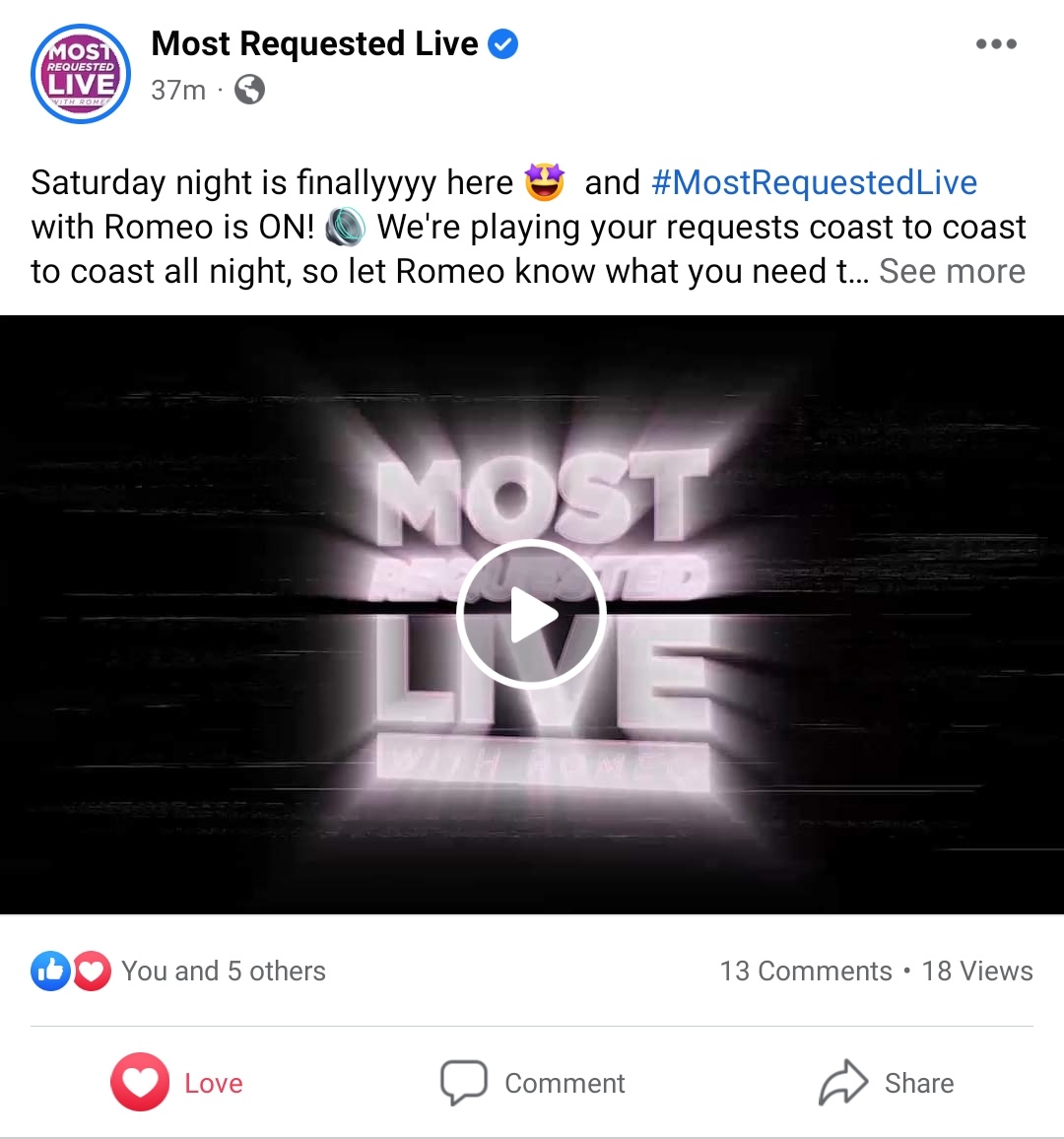Screen dimensions: 1064x1139
Task: Open the "You and 5 others" reactions list
Action: click(x=224, y=971)
